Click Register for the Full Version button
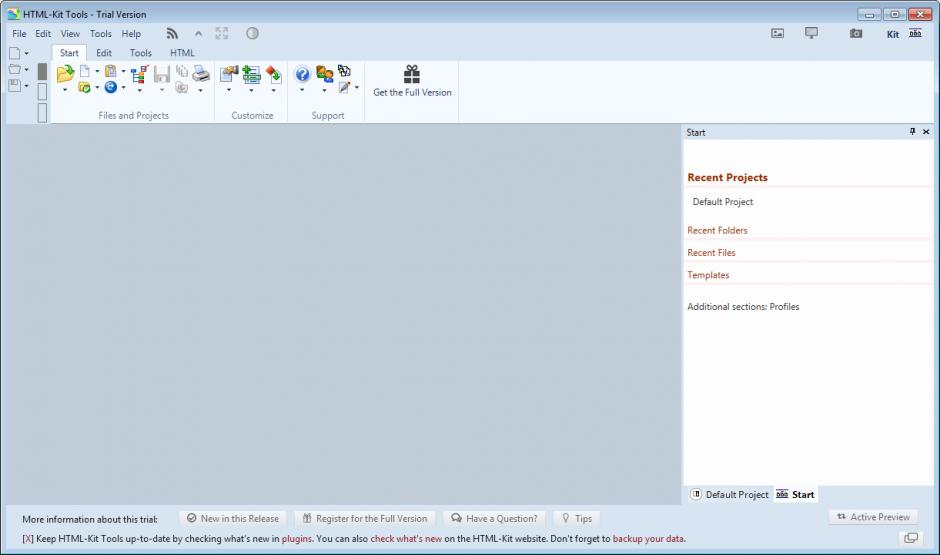 click(365, 518)
